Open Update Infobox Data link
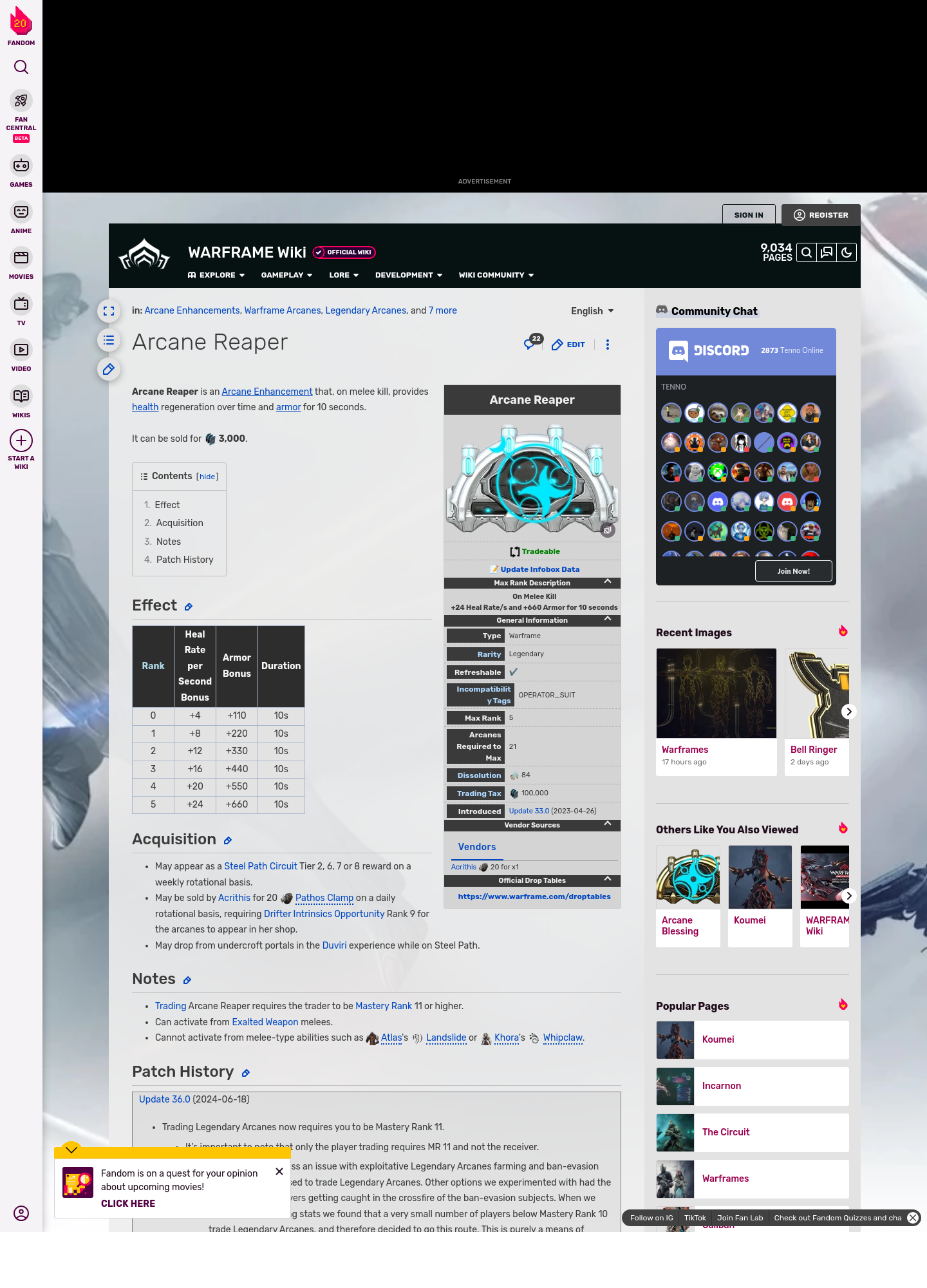Image resolution: width=927 pixels, height=1288 pixels. pos(540,569)
